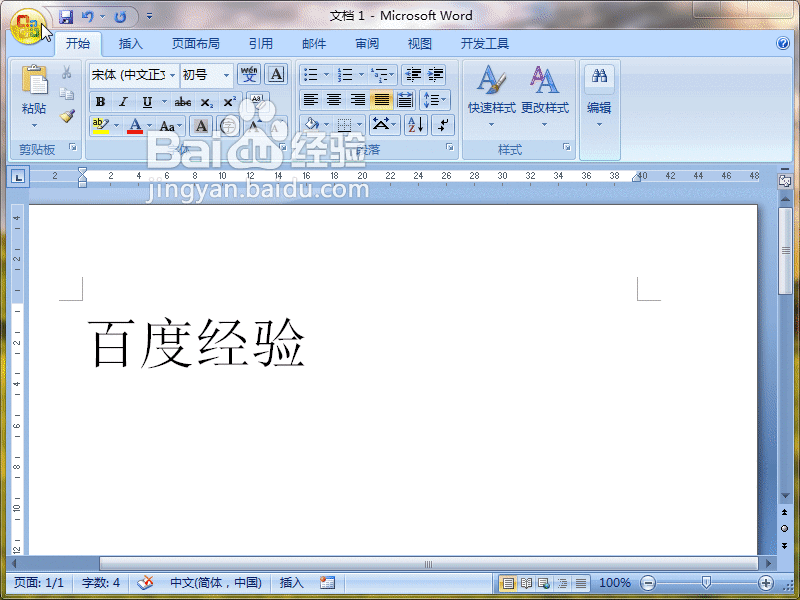This screenshot has width=800, height=600.
Task: Decrease paragraph indent
Action: (413, 74)
